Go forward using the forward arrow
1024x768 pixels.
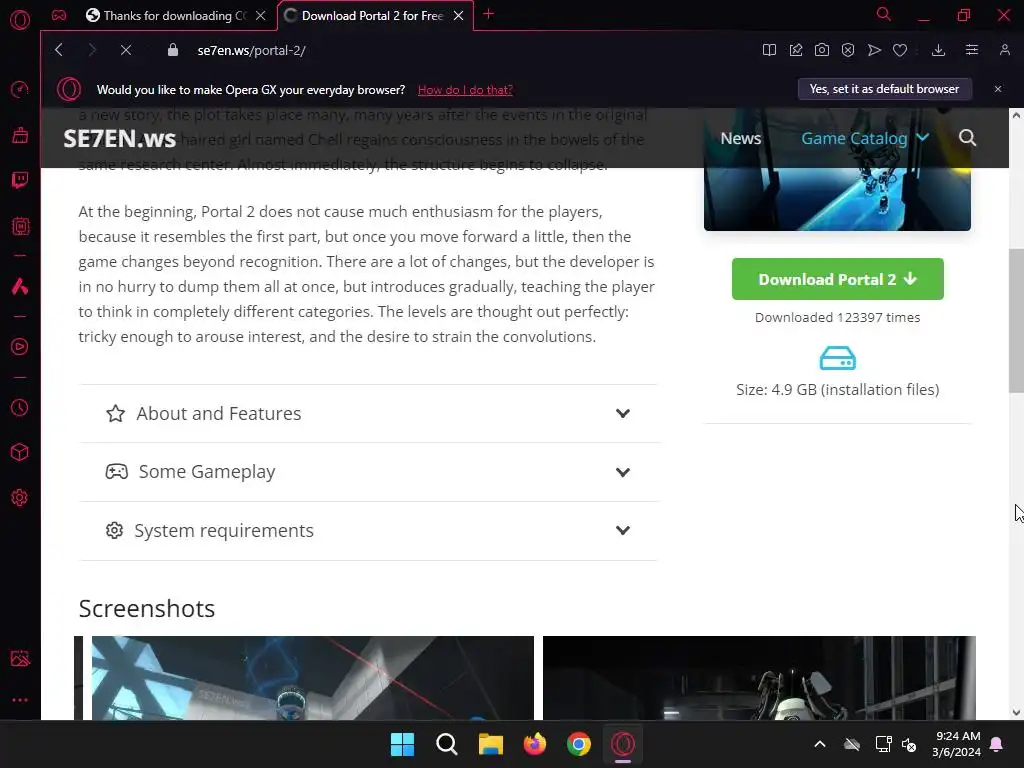point(92,50)
